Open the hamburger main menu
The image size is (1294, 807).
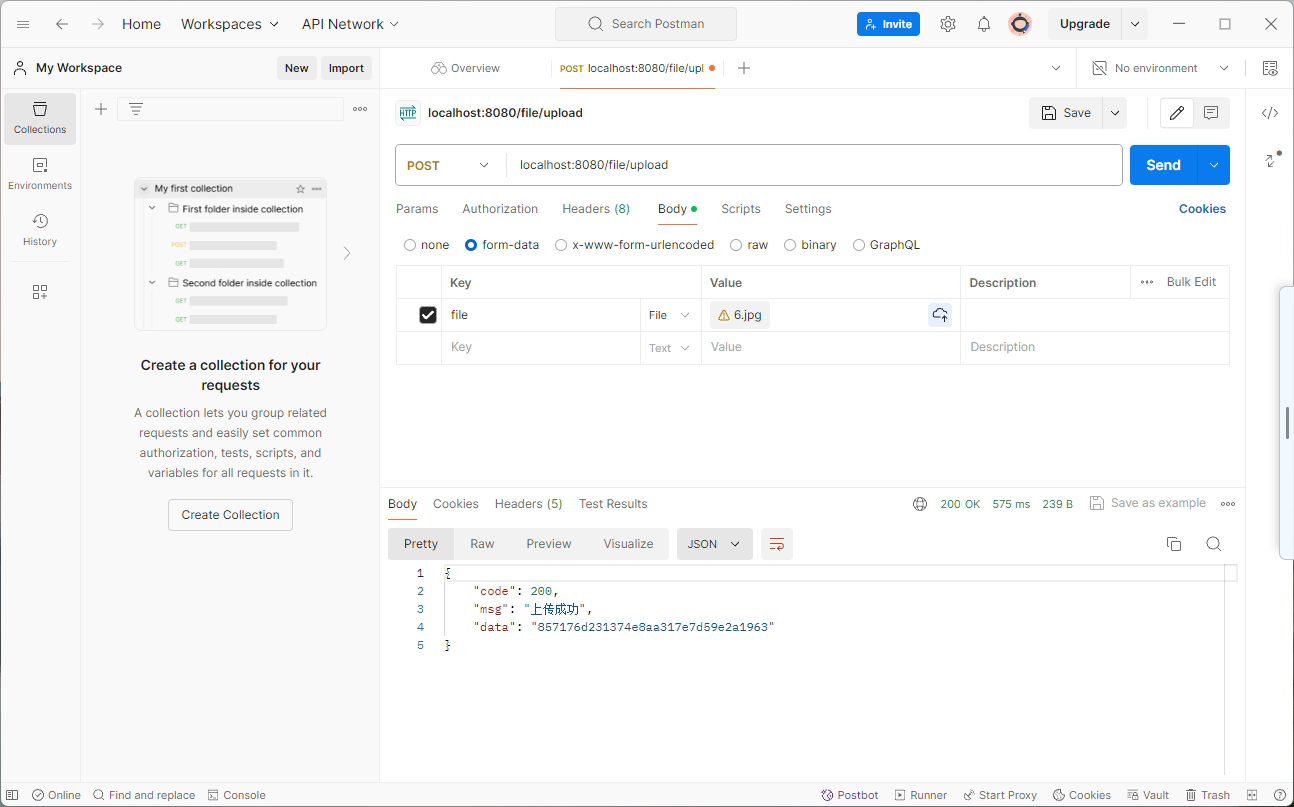(23, 24)
